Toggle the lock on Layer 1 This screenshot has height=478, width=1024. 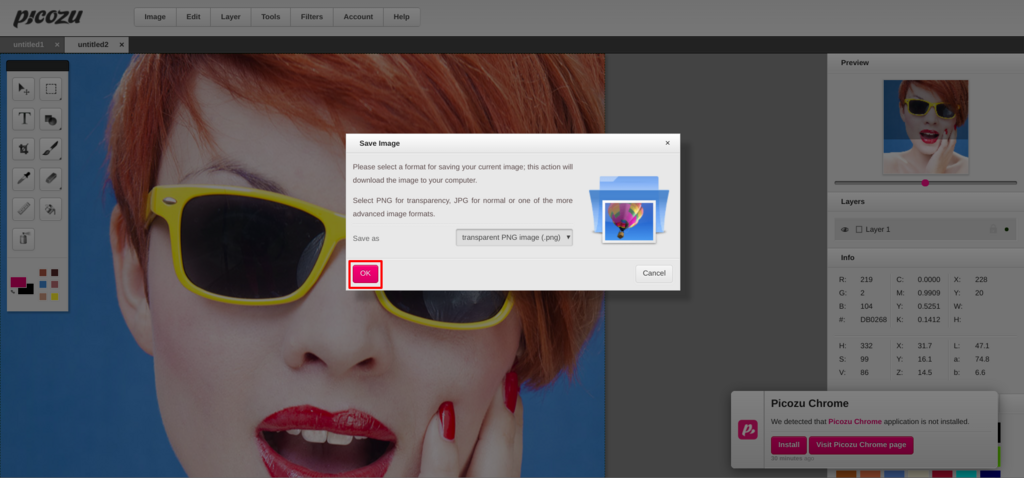[993, 229]
